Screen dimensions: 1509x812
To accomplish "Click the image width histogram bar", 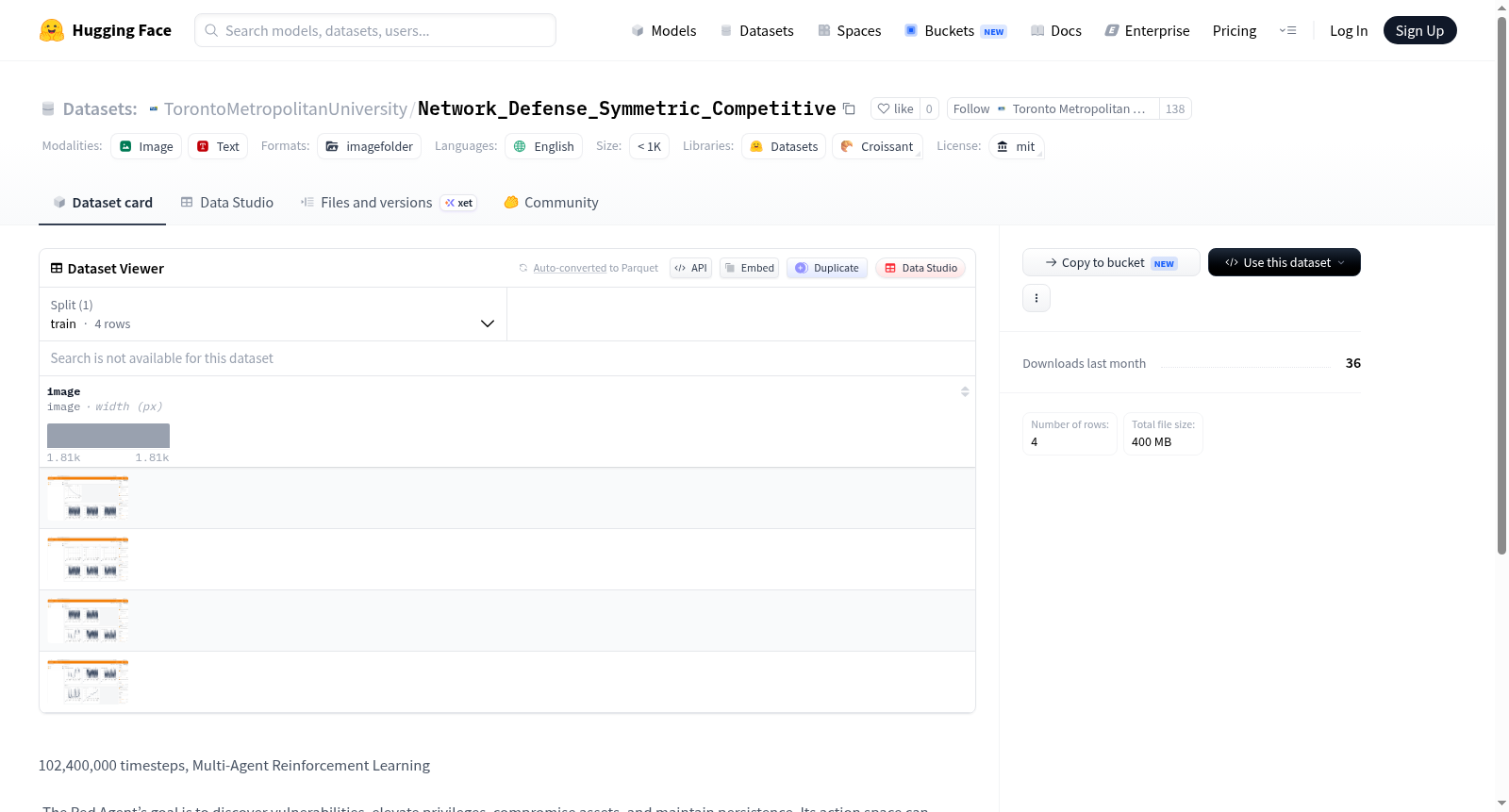I will [x=108, y=436].
